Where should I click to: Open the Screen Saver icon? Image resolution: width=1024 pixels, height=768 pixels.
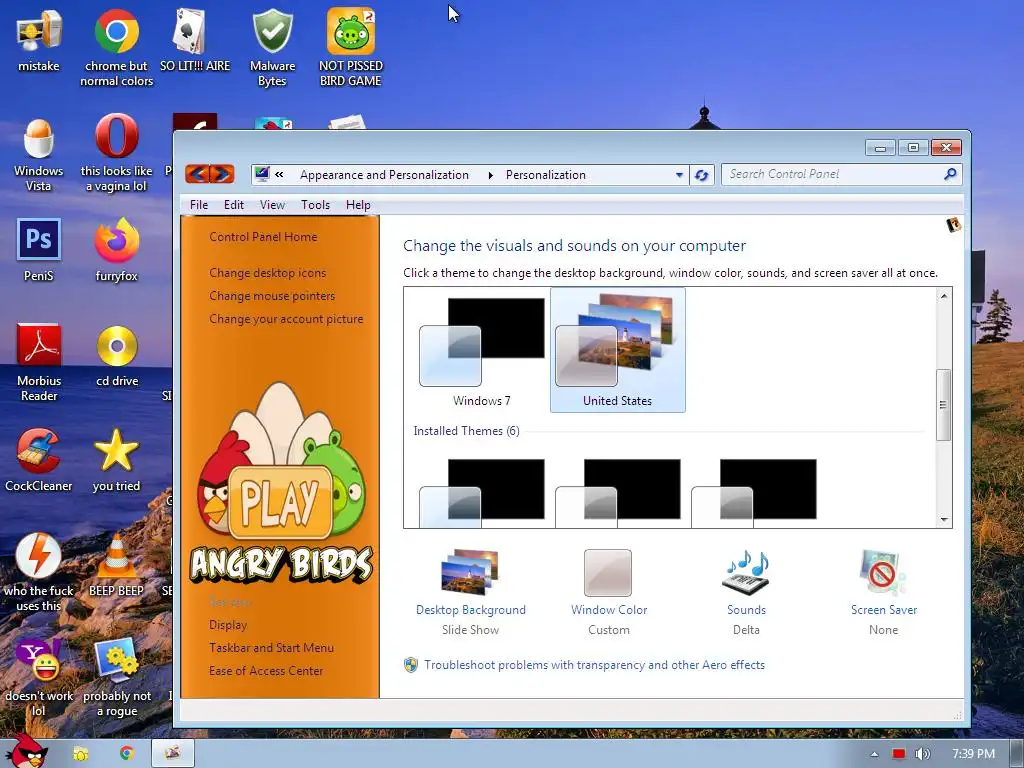(x=883, y=573)
